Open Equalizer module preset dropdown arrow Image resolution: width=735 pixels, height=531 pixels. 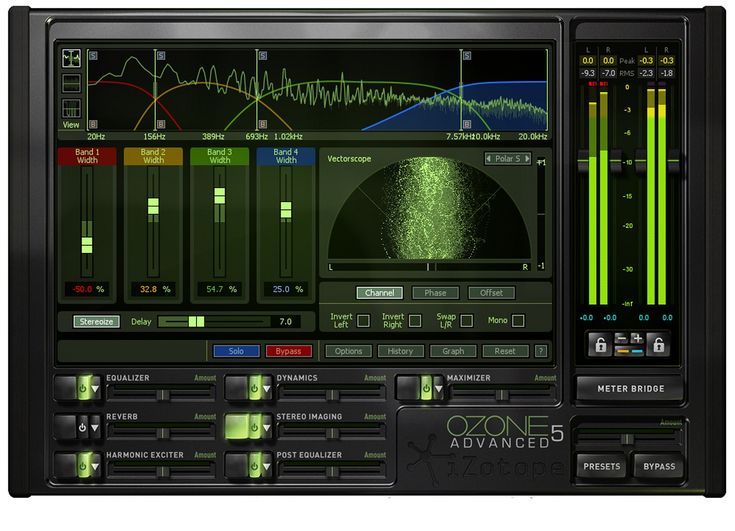[x=95, y=389]
